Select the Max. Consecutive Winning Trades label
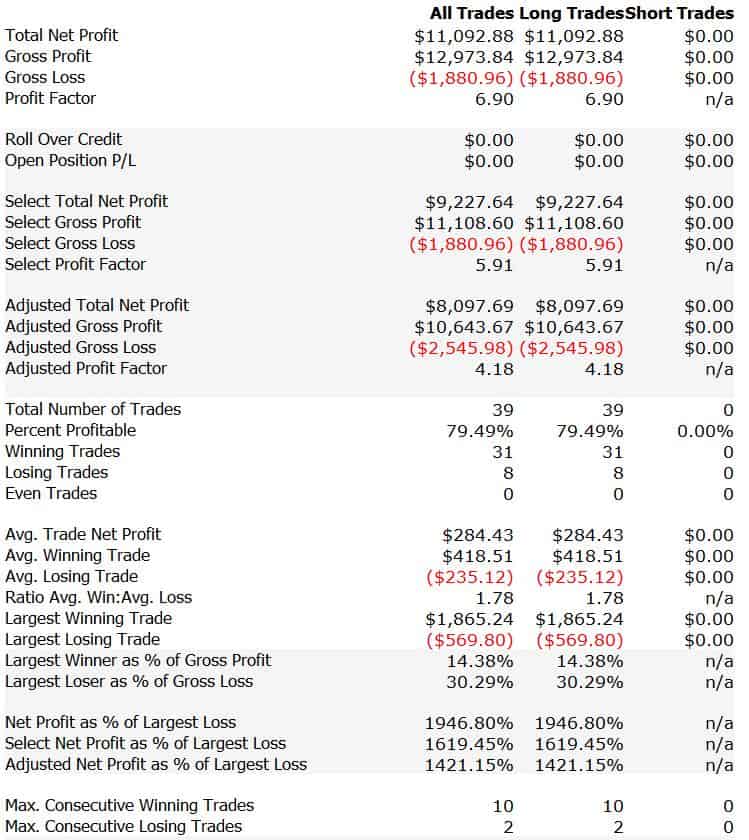The width and height of the screenshot is (749, 840). 130,805
